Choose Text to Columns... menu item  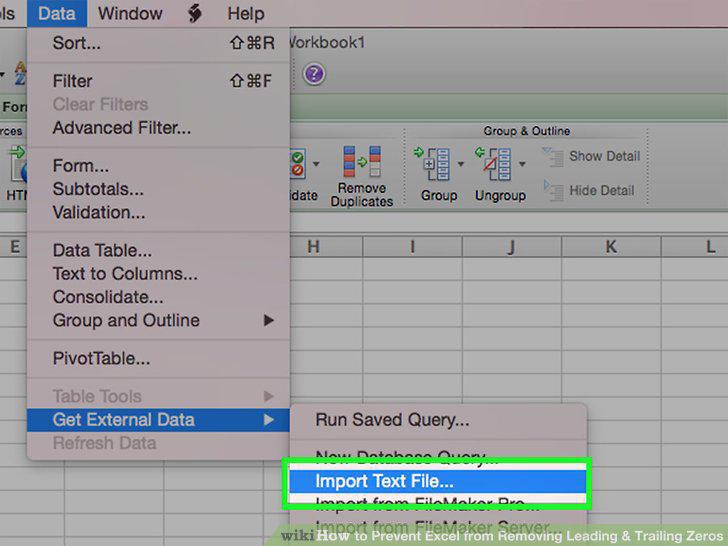pos(159,273)
